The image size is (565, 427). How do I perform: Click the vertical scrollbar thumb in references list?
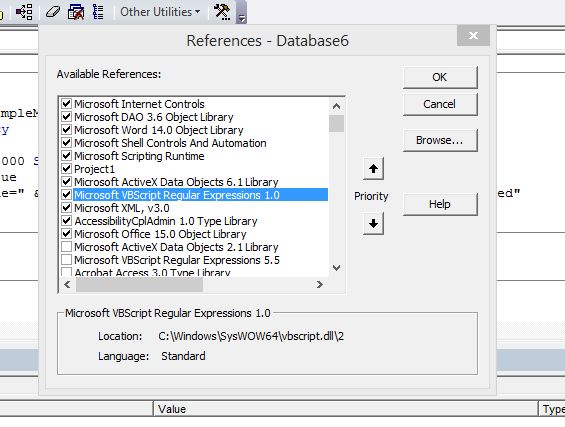pos(337,124)
